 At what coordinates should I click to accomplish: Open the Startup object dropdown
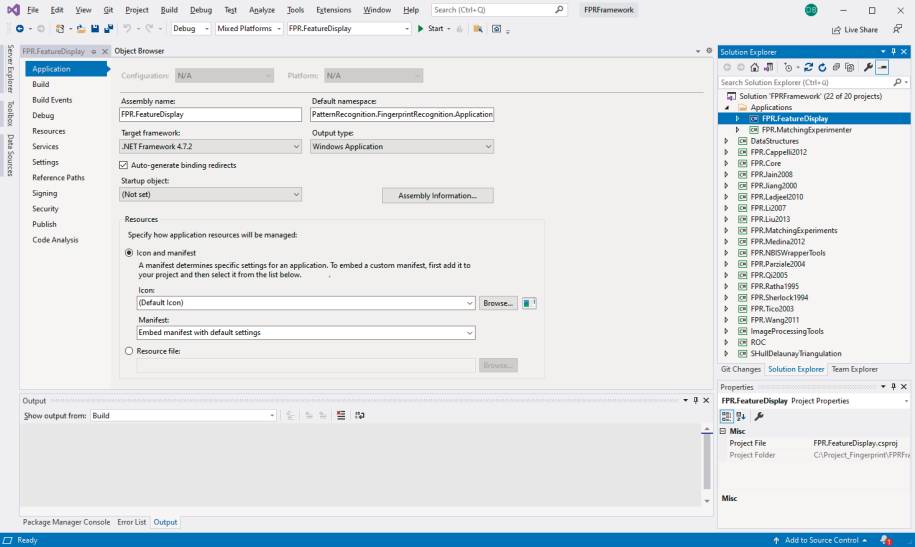coord(211,194)
